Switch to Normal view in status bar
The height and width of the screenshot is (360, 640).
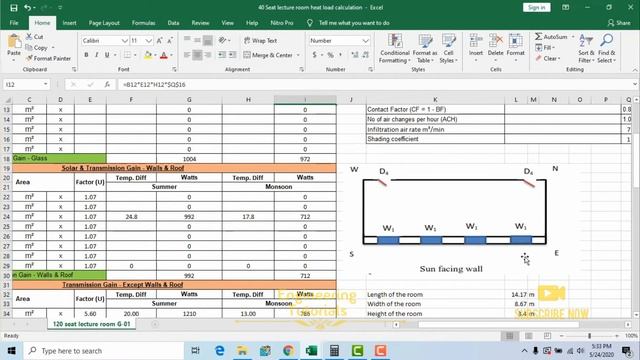point(510,336)
